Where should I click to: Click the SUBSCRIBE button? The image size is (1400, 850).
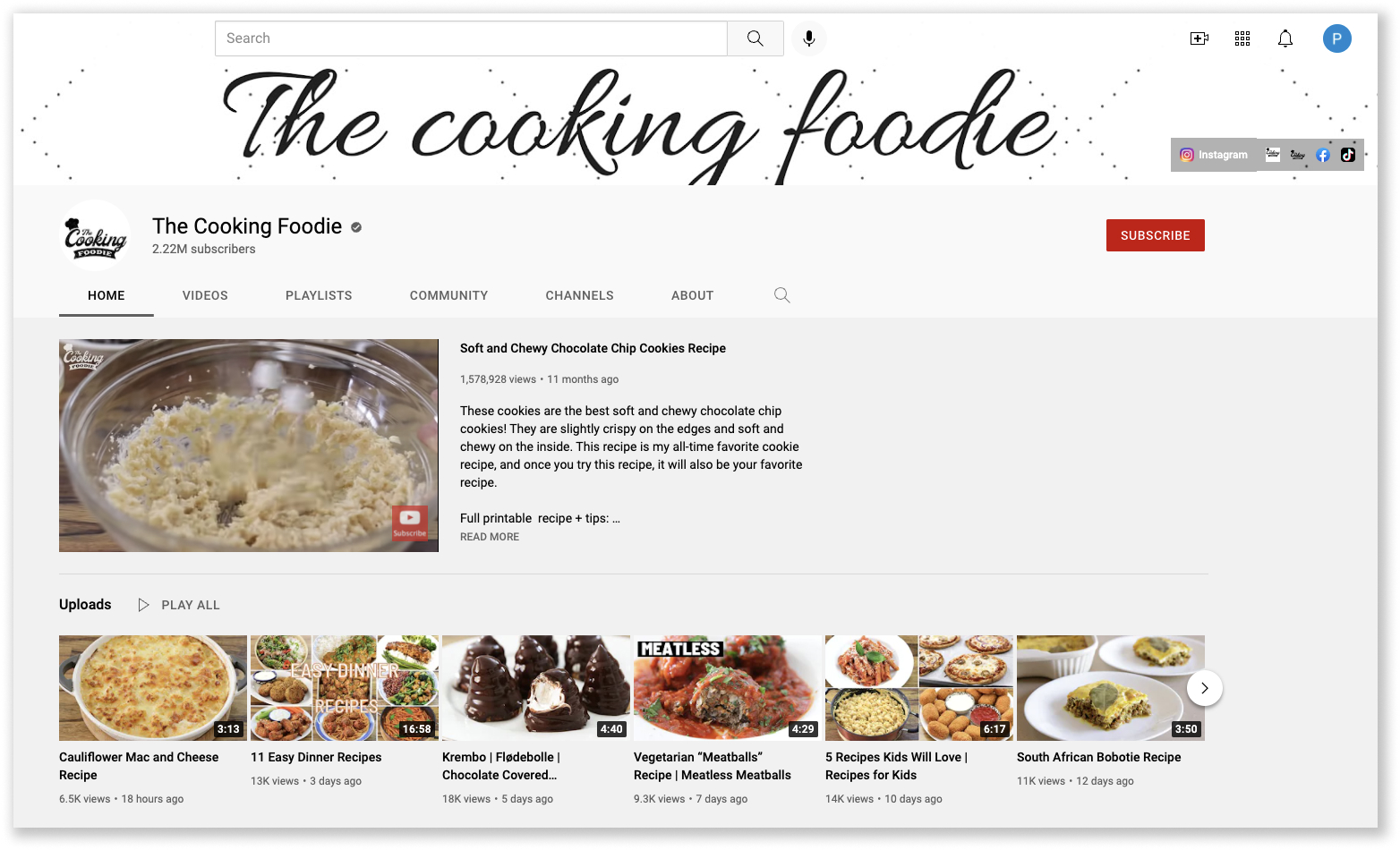tap(1155, 234)
